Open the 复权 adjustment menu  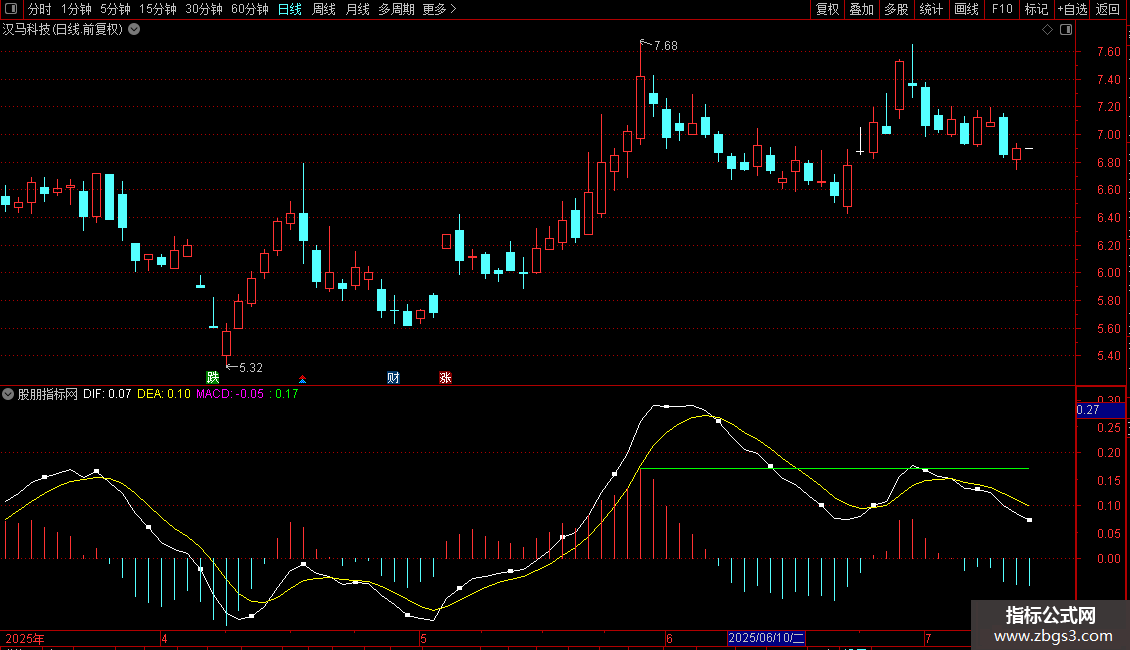(x=827, y=9)
